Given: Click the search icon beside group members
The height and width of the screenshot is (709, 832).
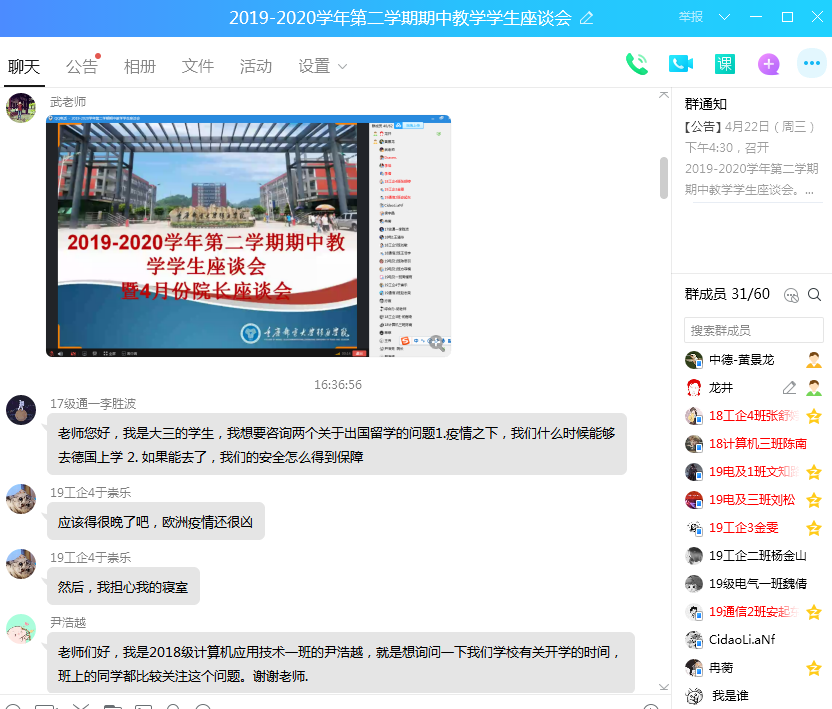Looking at the screenshot, I should (814, 294).
